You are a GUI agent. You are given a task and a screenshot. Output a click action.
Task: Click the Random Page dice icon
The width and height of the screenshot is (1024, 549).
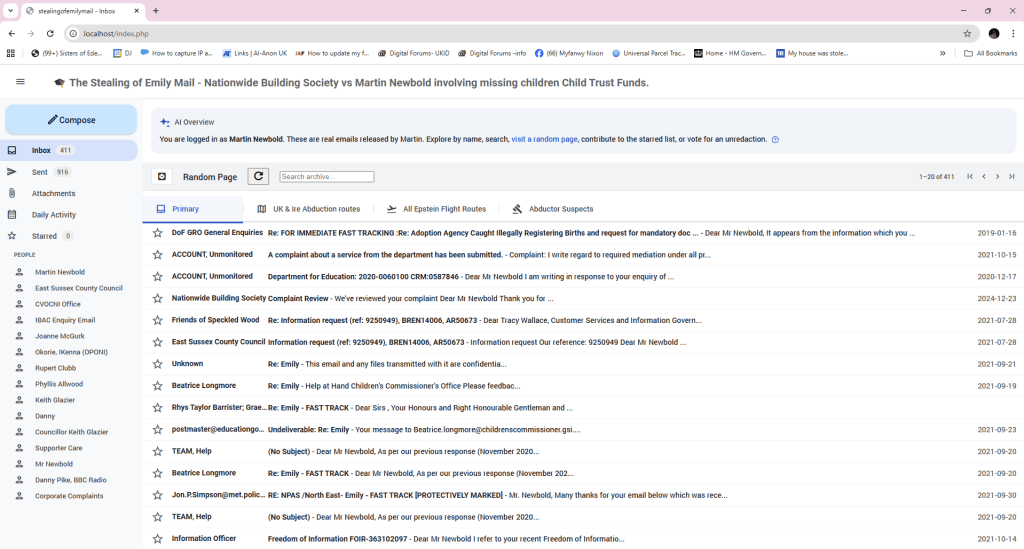click(162, 177)
